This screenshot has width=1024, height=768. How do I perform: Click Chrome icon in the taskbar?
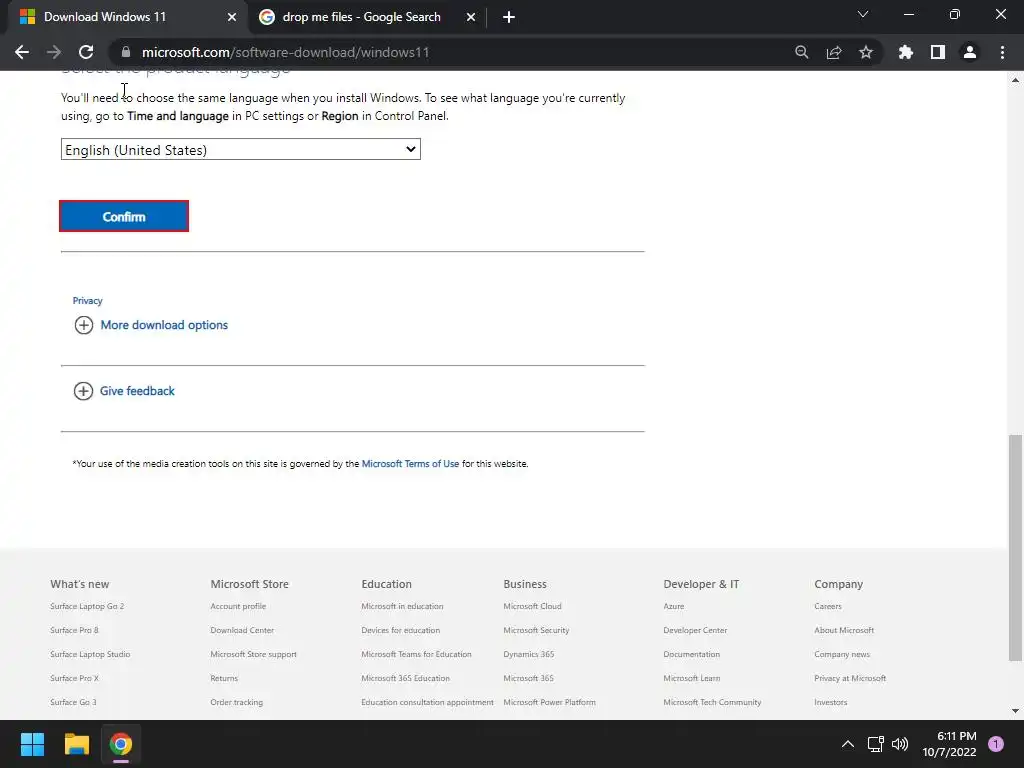121,744
